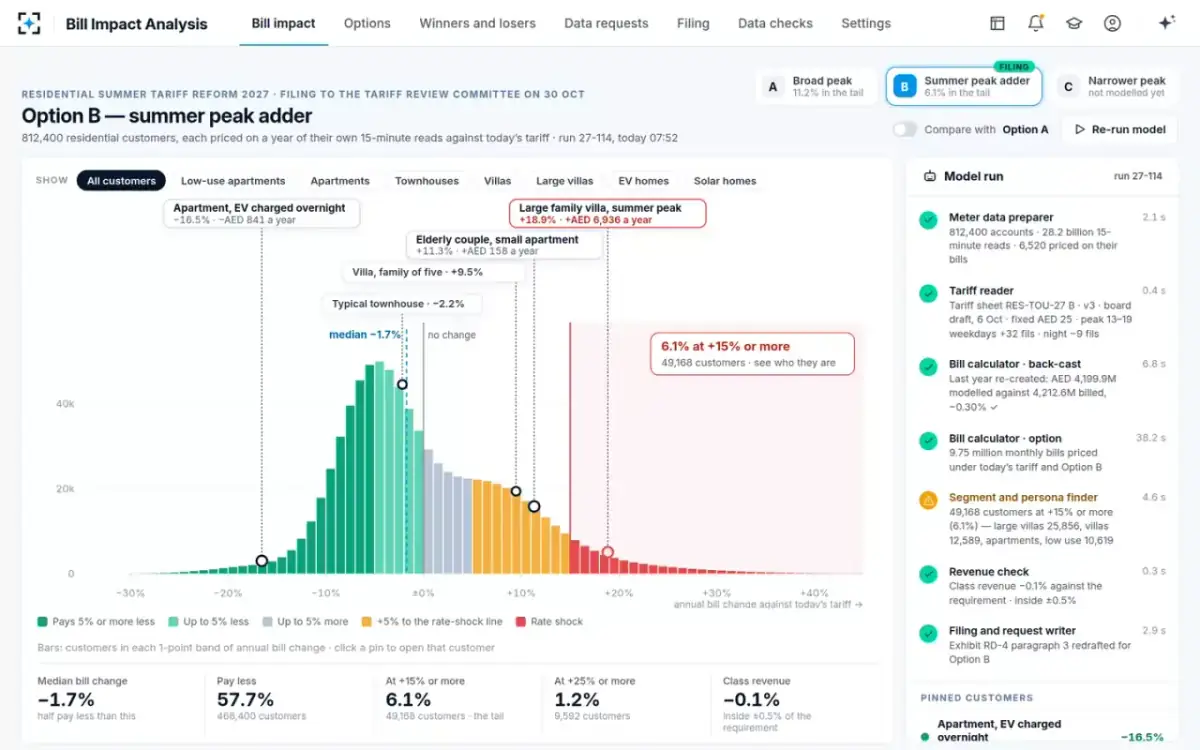Open Winners and losers tab
The width and height of the screenshot is (1200, 750).
click(477, 23)
